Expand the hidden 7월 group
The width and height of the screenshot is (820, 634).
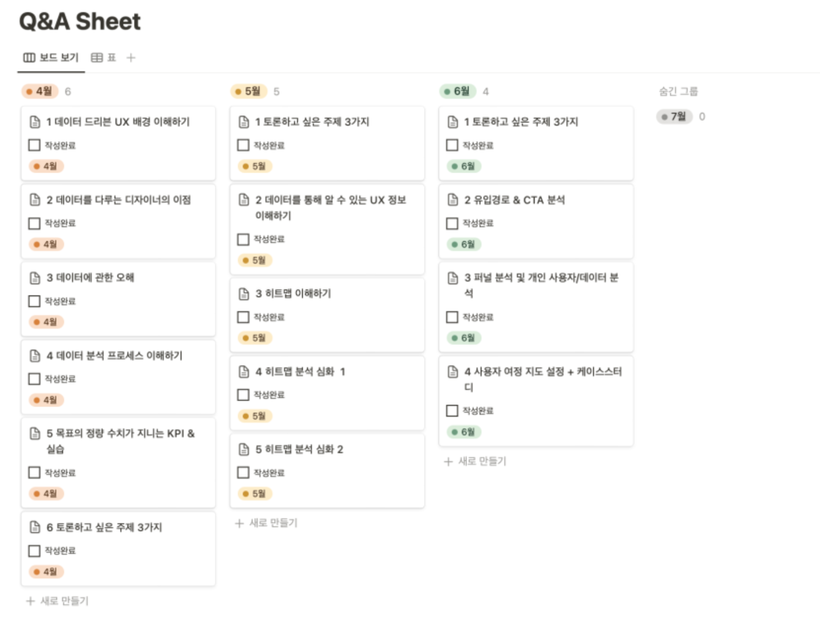pyautogui.click(x=675, y=117)
